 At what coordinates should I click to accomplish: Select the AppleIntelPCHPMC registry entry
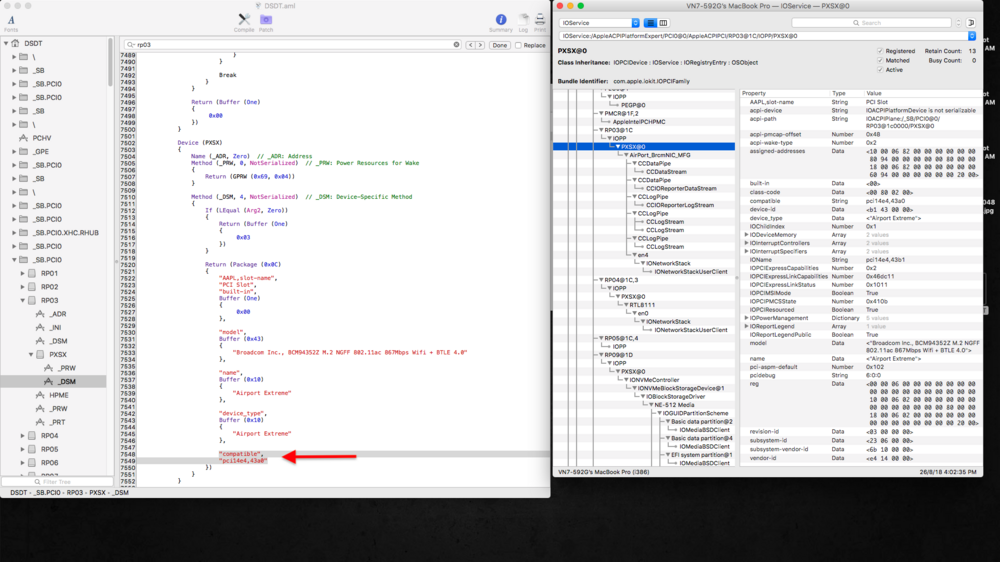pos(638,122)
